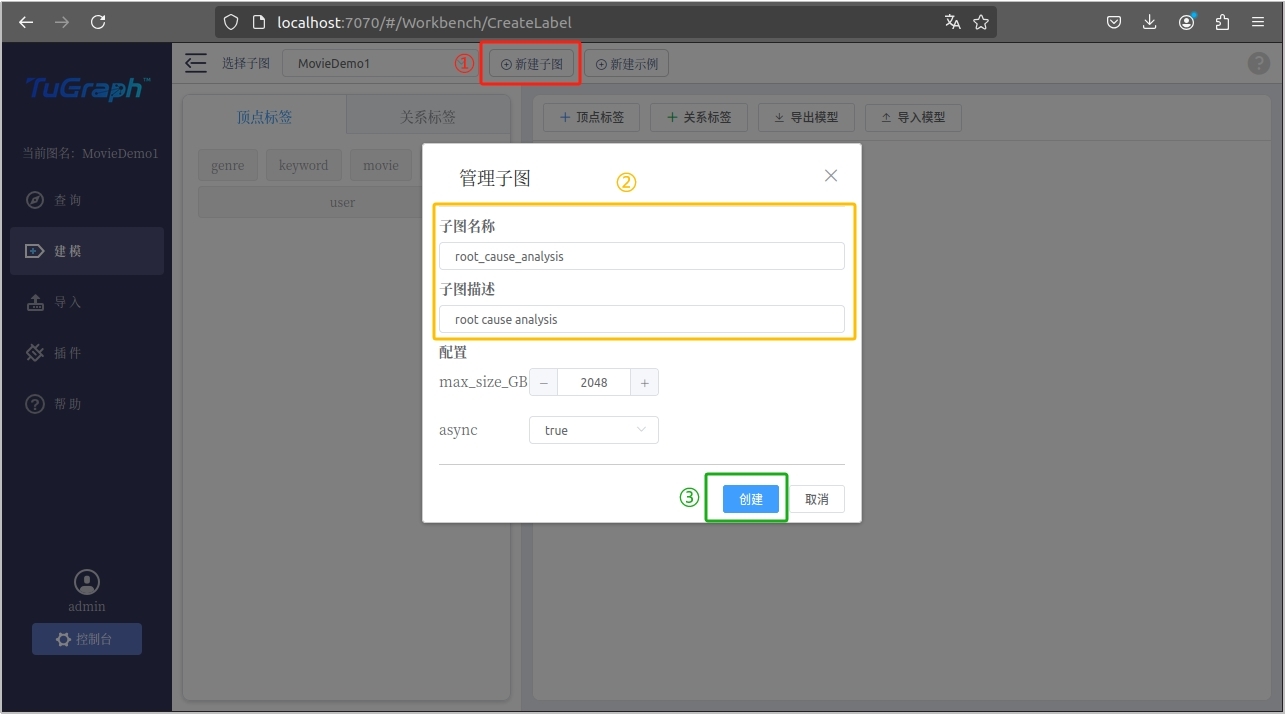Increase max_size_GB with plus button
This screenshot has width=1286, height=715.
pos(645,383)
